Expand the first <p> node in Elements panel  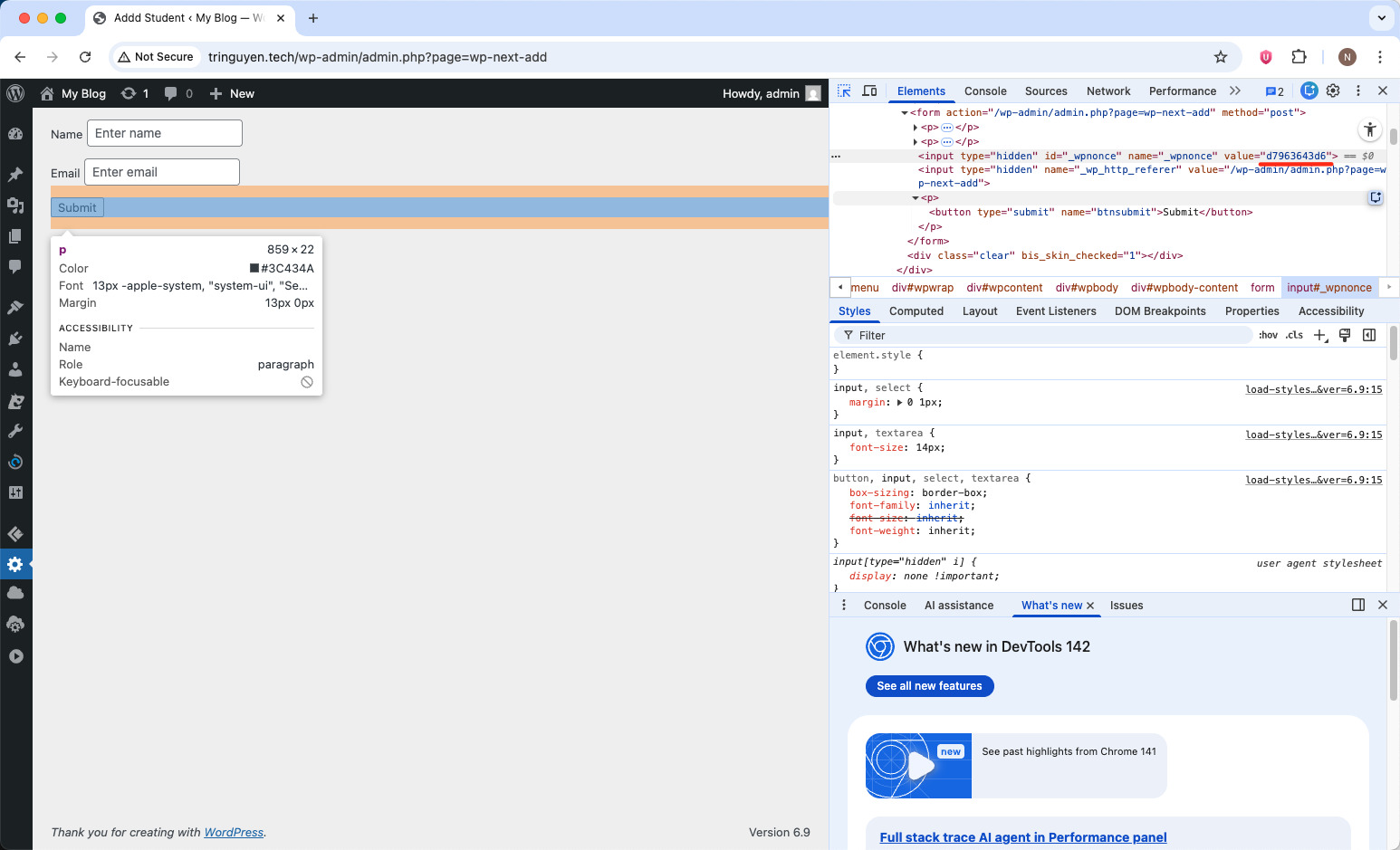(x=916, y=127)
